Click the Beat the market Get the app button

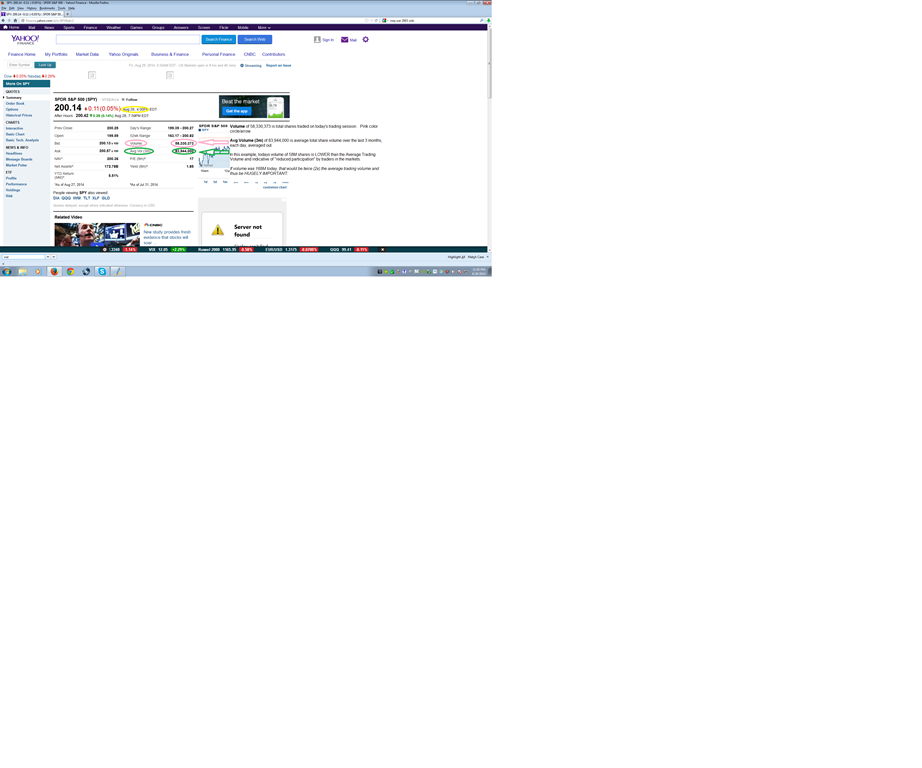click(236, 111)
